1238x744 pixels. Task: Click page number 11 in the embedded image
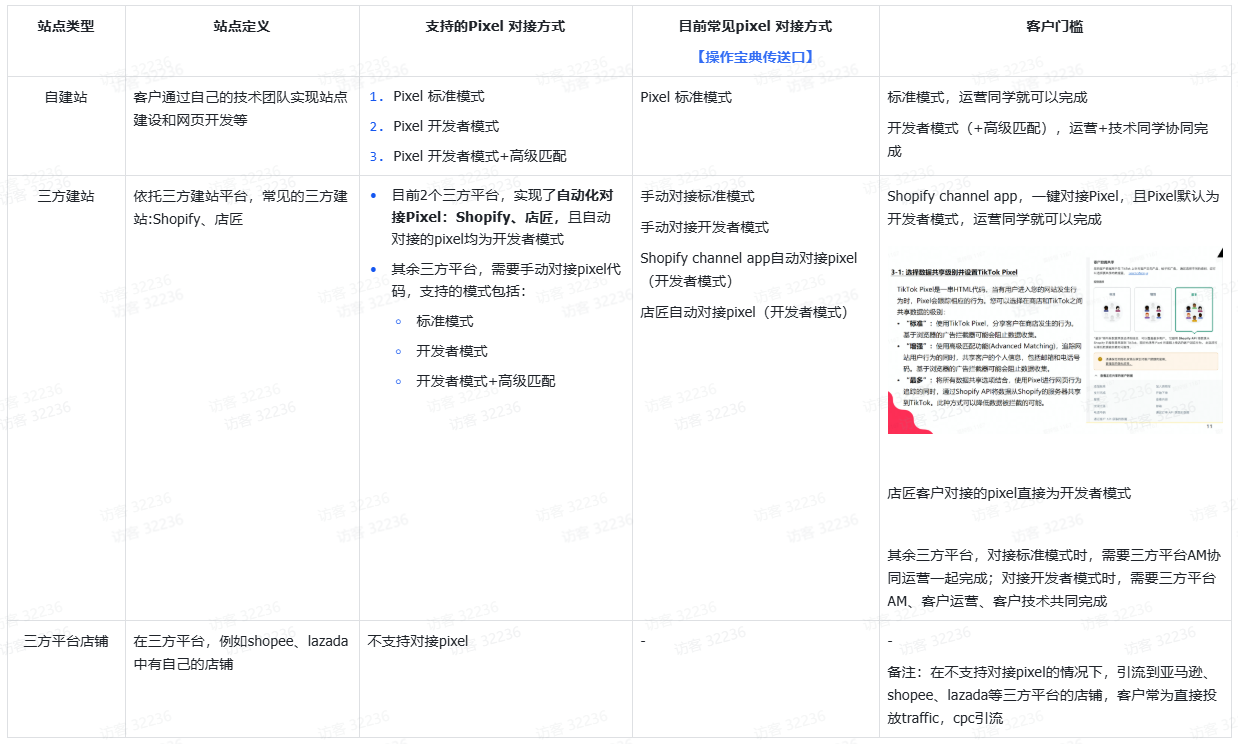tap(1209, 426)
